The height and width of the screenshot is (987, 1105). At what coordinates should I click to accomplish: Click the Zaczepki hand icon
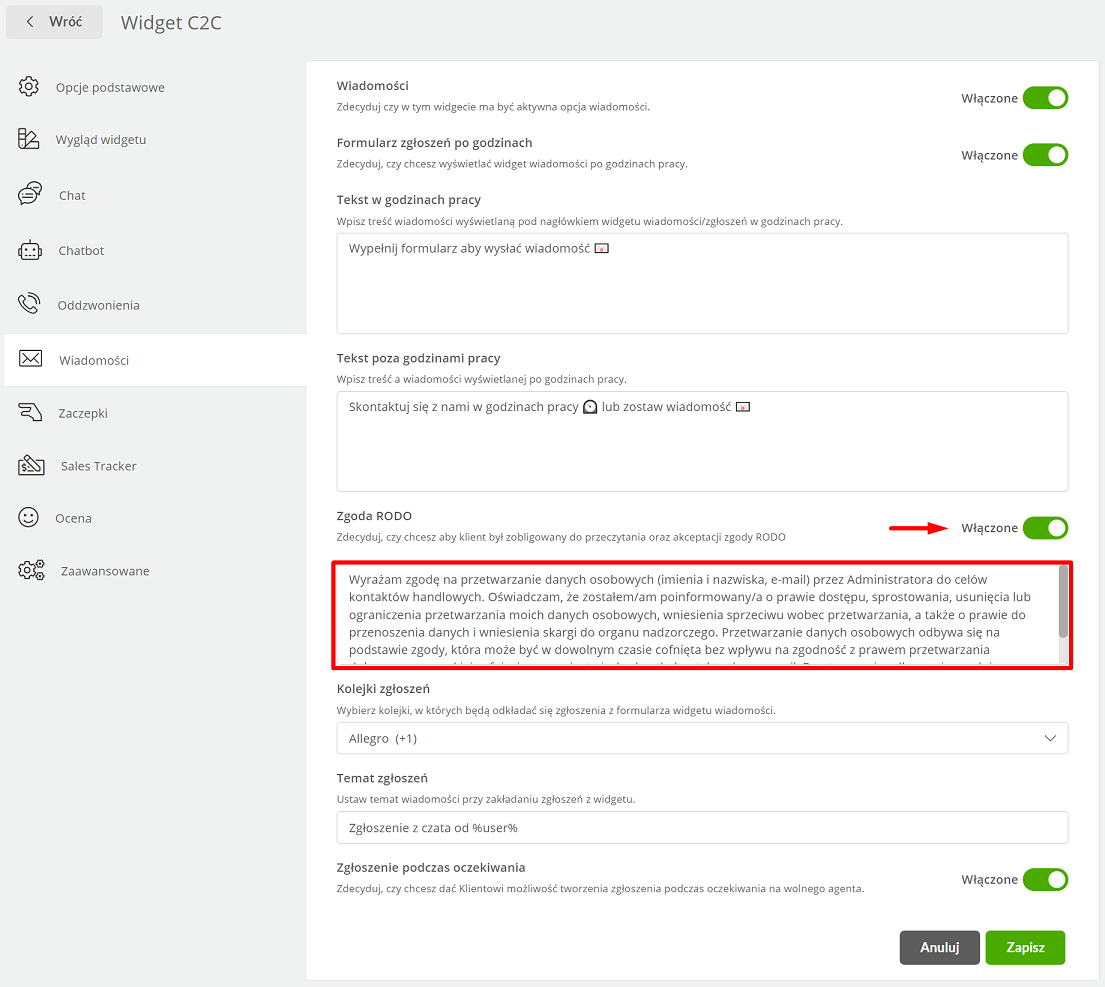[x=30, y=412]
